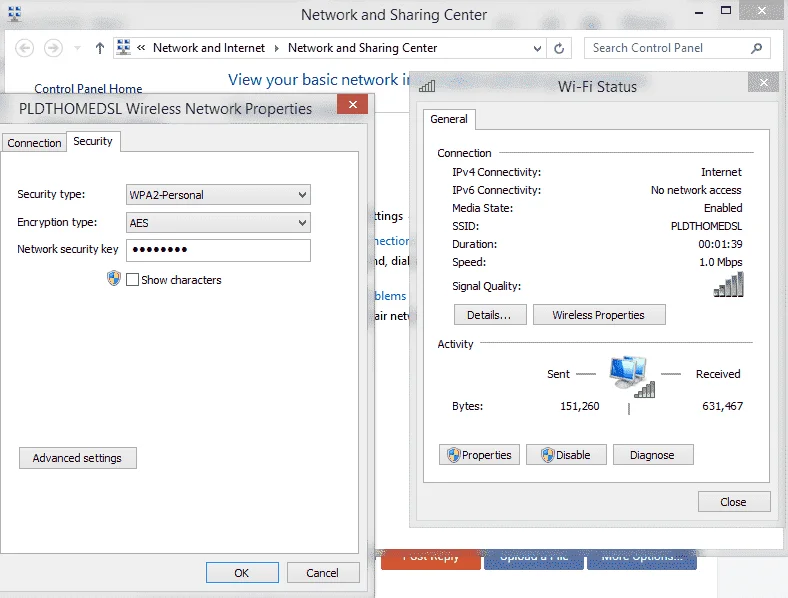Click the Wi-Fi Status title signal icon
The image size is (788, 598).
[x=427, y=86]
